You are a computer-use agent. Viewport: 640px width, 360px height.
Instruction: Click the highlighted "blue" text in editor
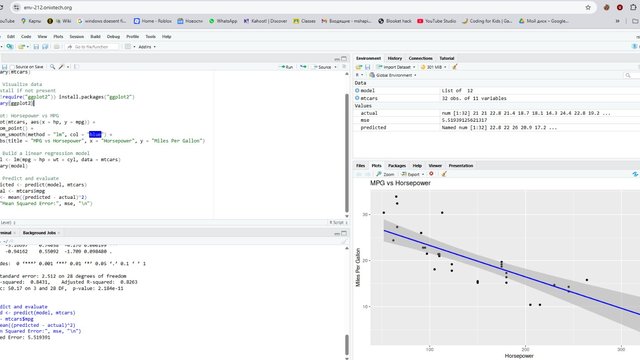click(95, 134)
